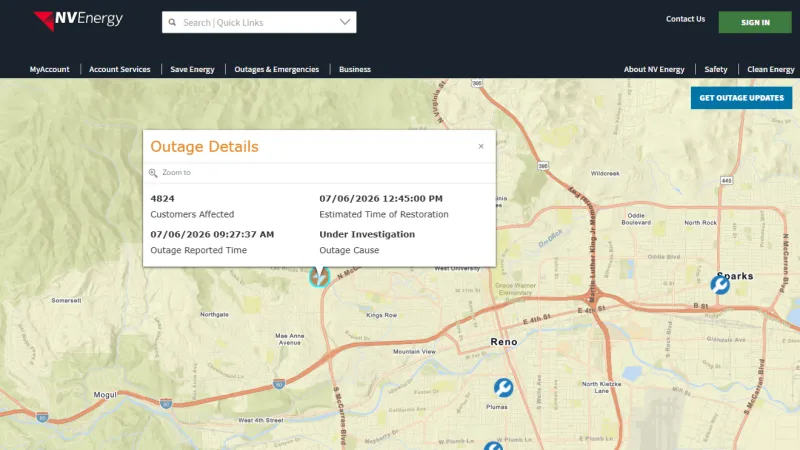The image size is (800, 450).
Task: Click the Wildcreek map label
Action: (605, 173)
